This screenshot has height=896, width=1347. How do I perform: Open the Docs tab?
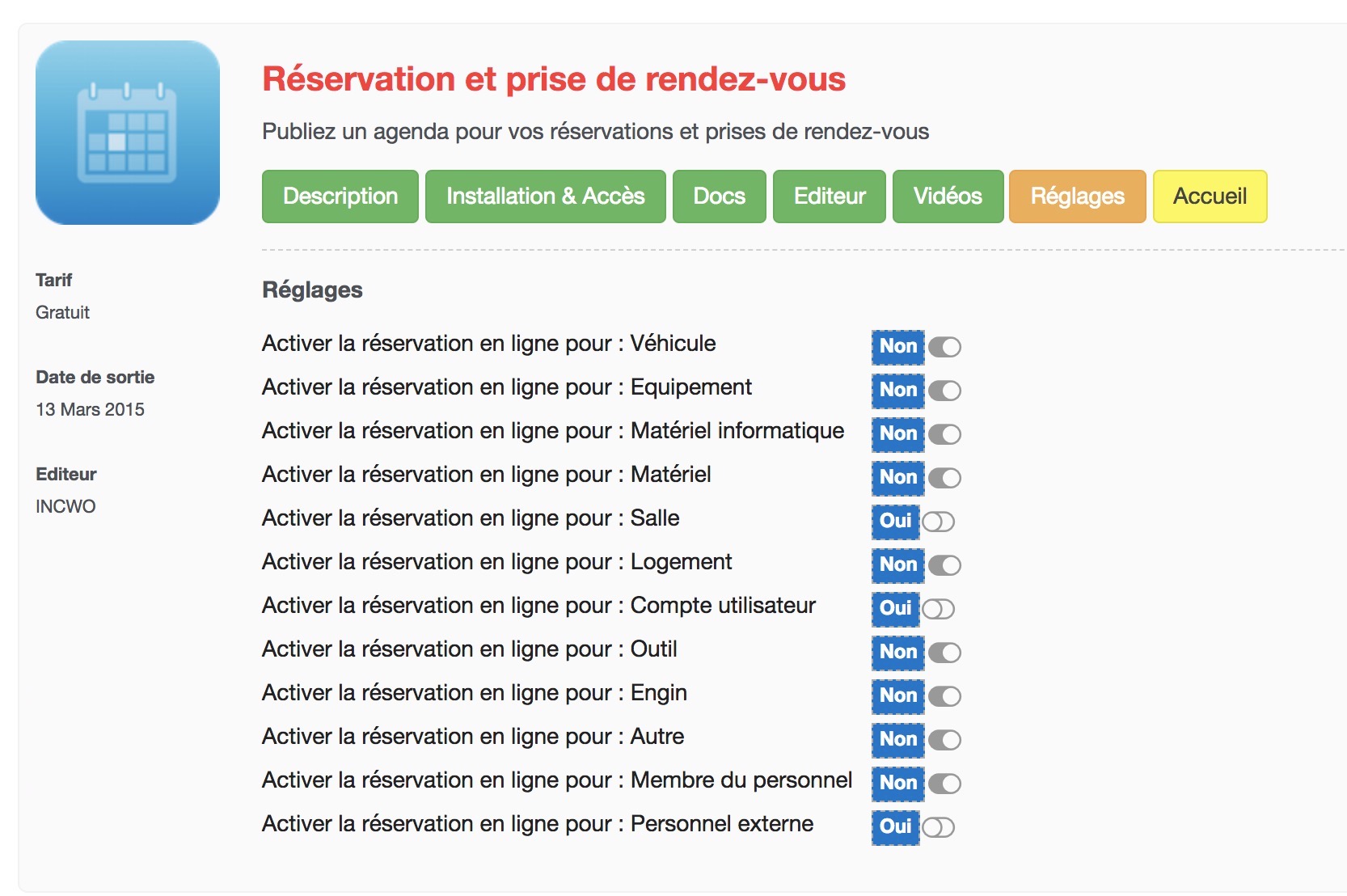719,197
